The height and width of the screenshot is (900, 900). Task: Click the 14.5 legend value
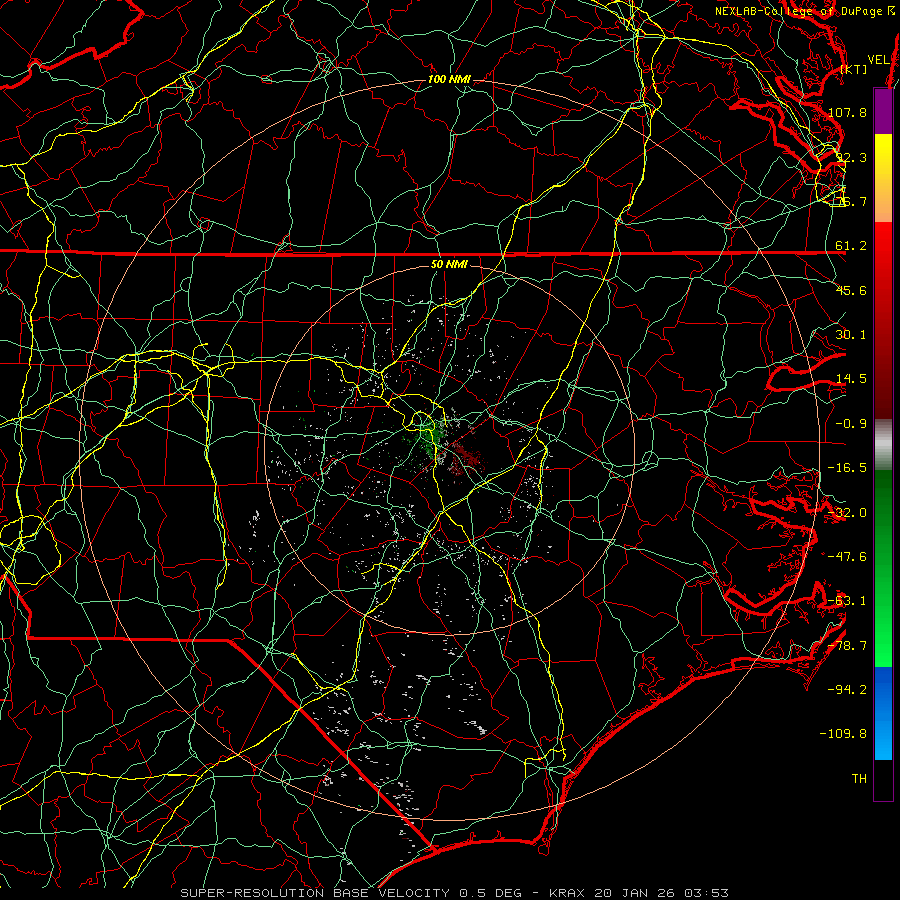tap(851, 379)
